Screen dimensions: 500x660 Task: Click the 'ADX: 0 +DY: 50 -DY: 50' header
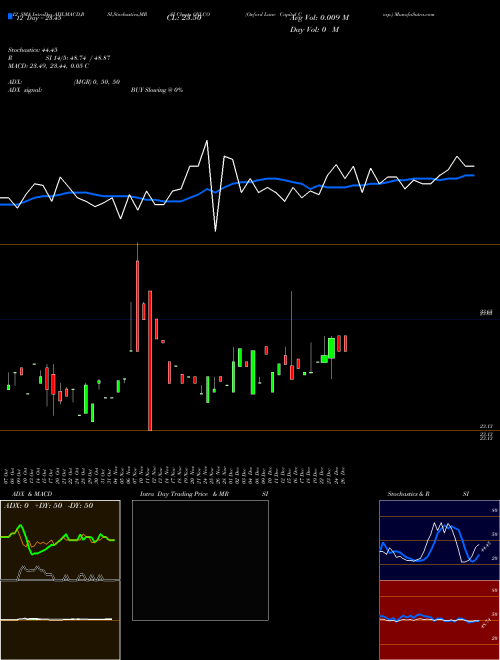[x=48, y=506]
